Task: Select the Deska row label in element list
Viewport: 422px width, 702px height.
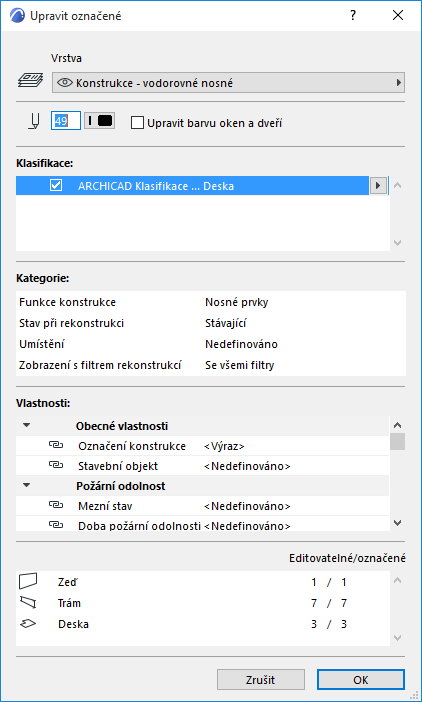Action: (x=73, y=624)
